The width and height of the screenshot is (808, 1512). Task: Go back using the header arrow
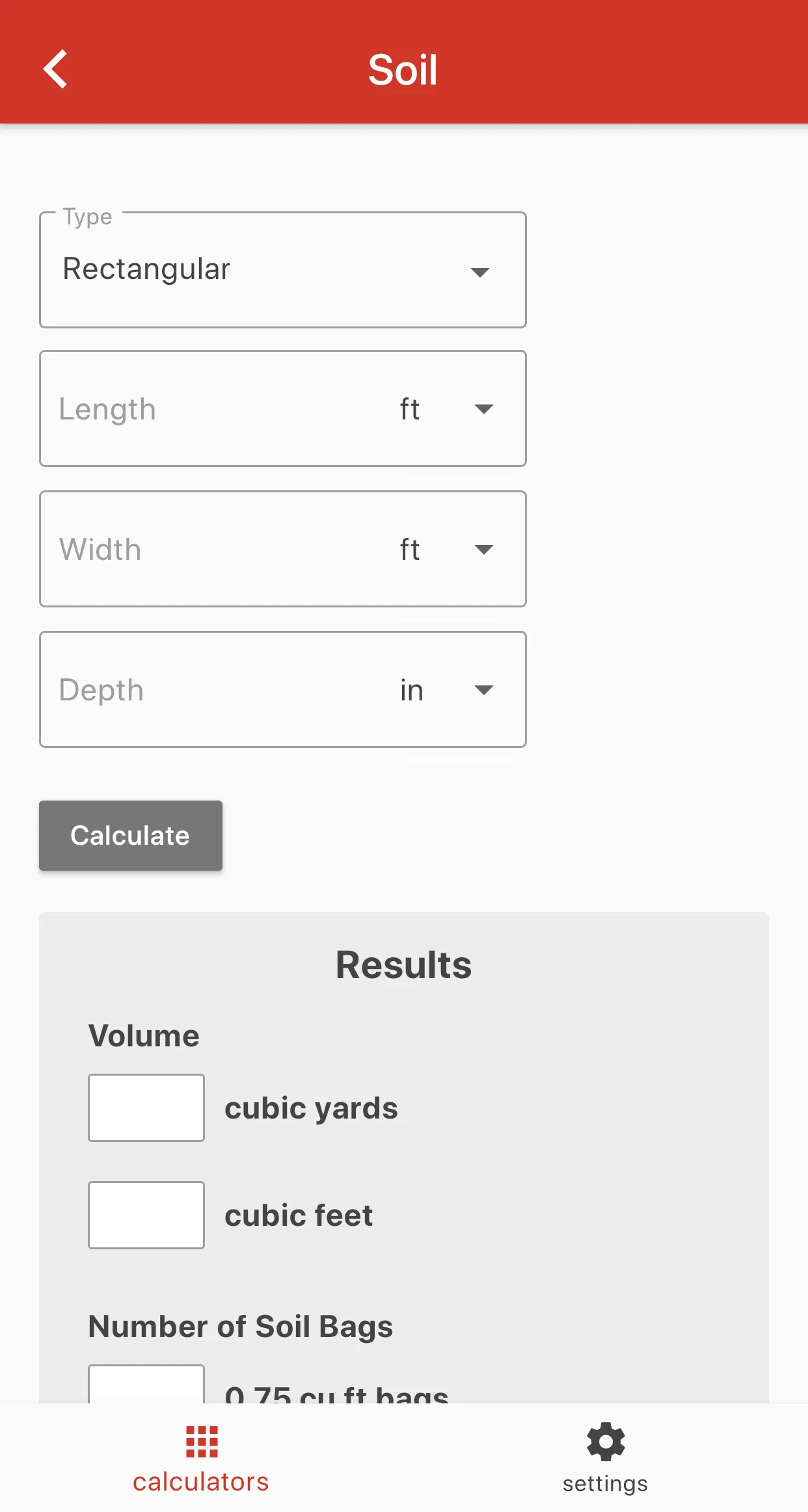[55, 69]
